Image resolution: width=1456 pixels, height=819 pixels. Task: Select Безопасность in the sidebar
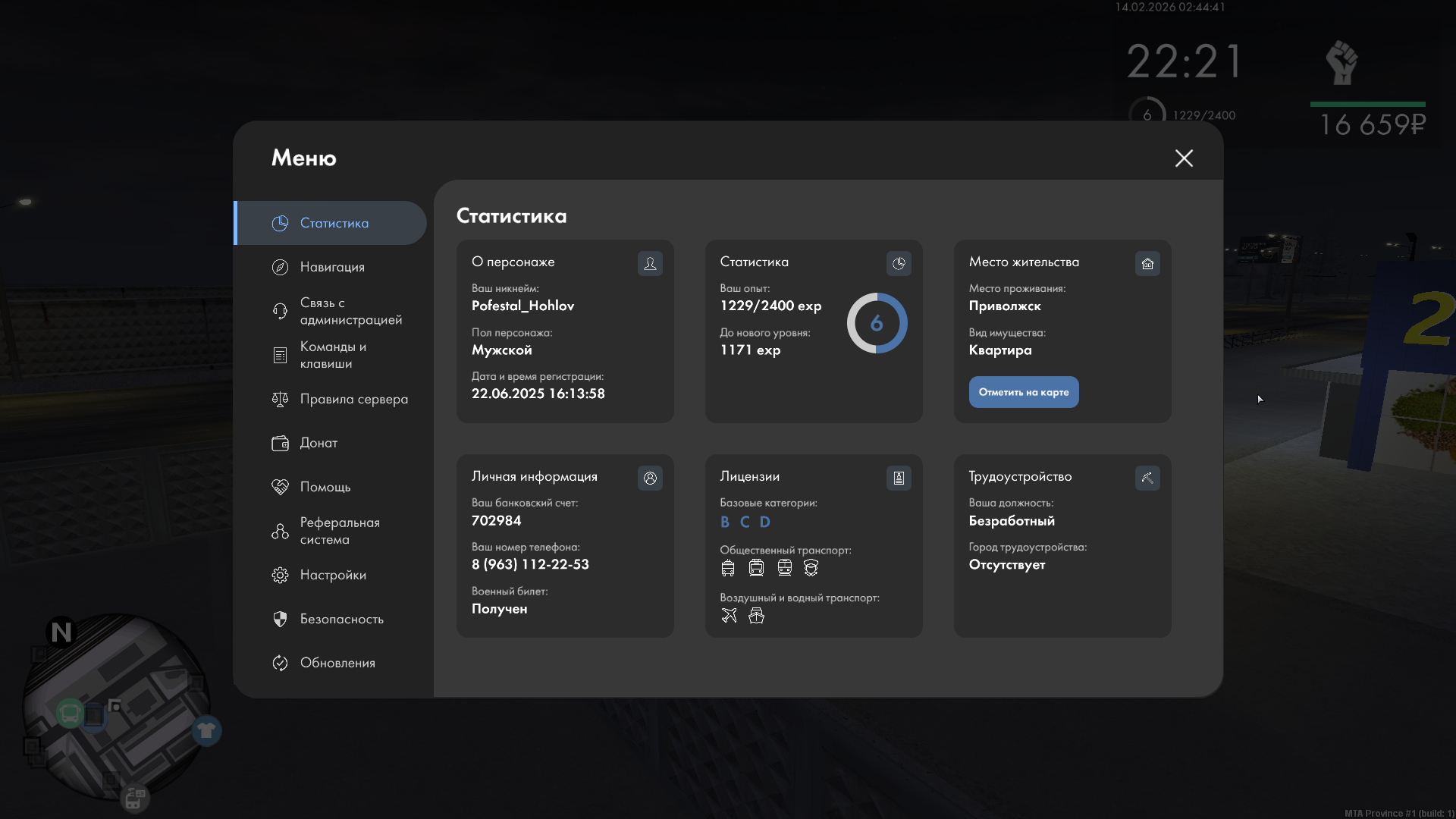click(x=341, y=619)
